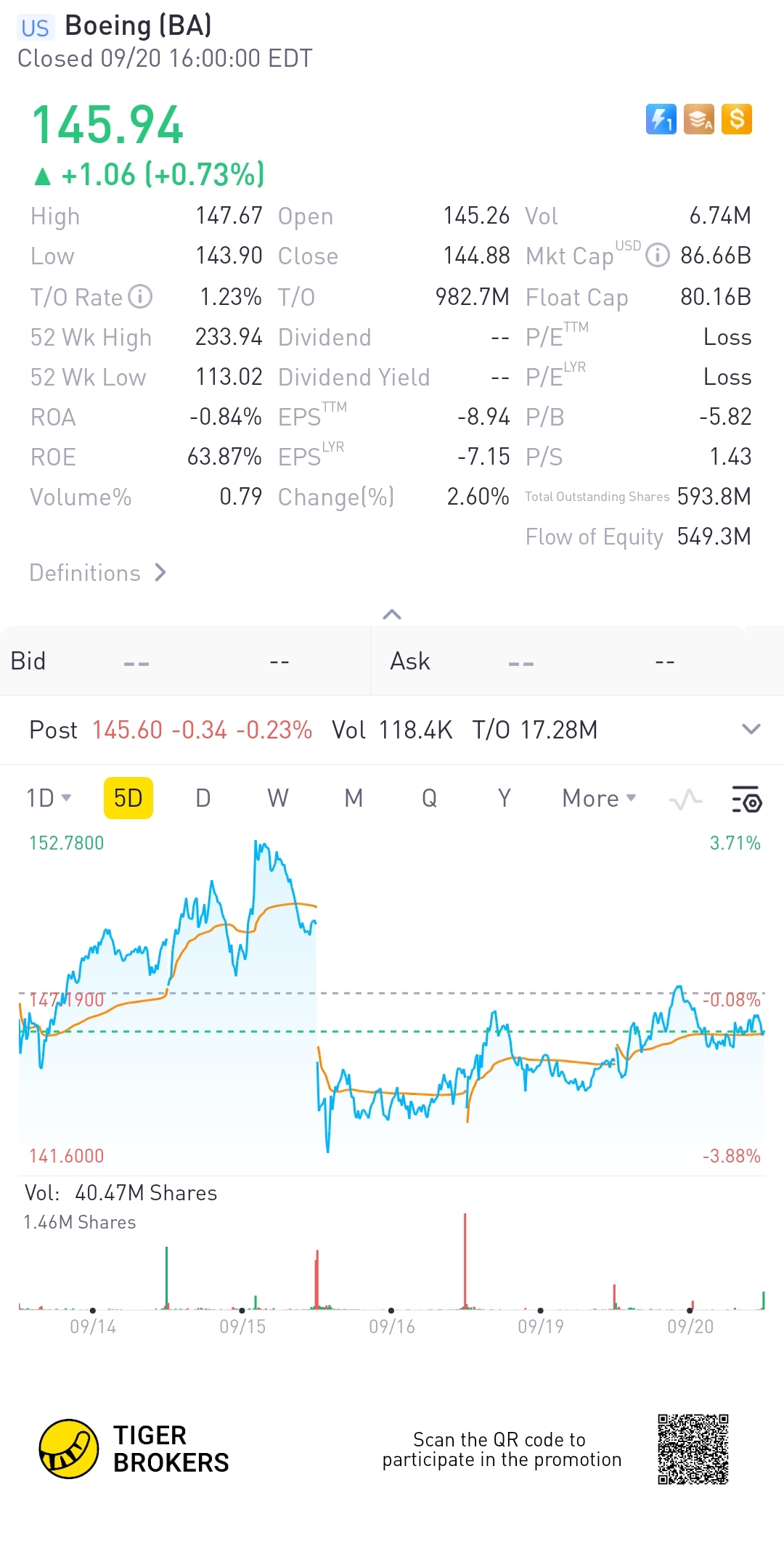Open the 1D timeframe dropdown
The image size is (784, 1559).
(49, 798)
